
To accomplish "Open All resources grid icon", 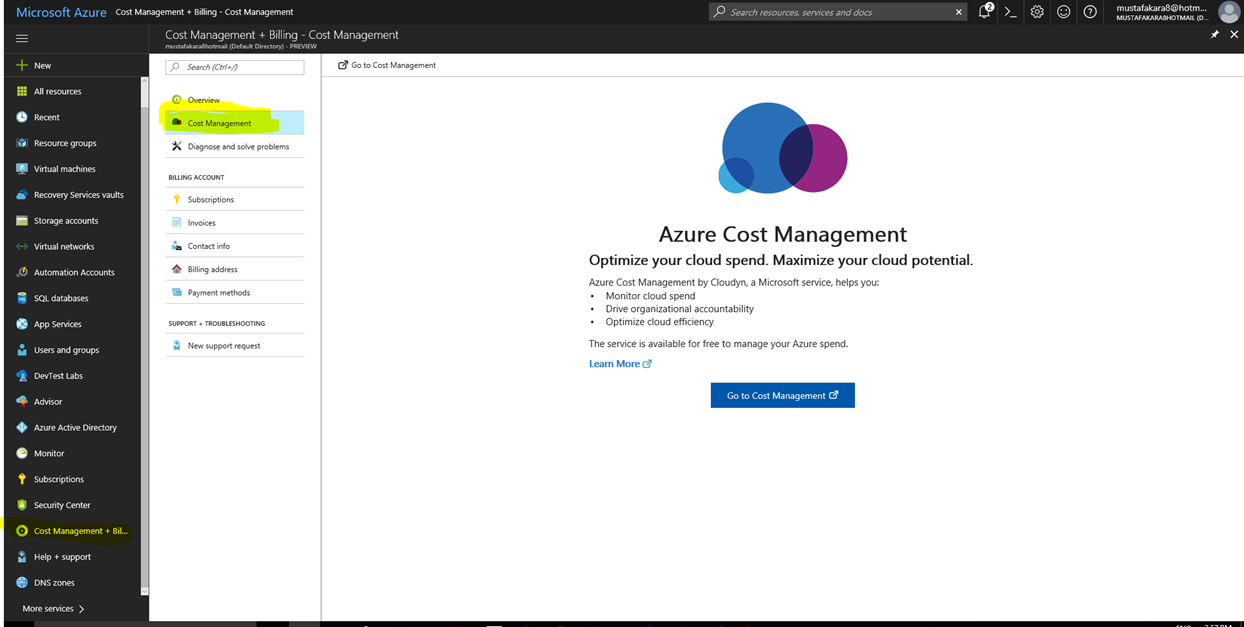I will [x=22, y=91].
